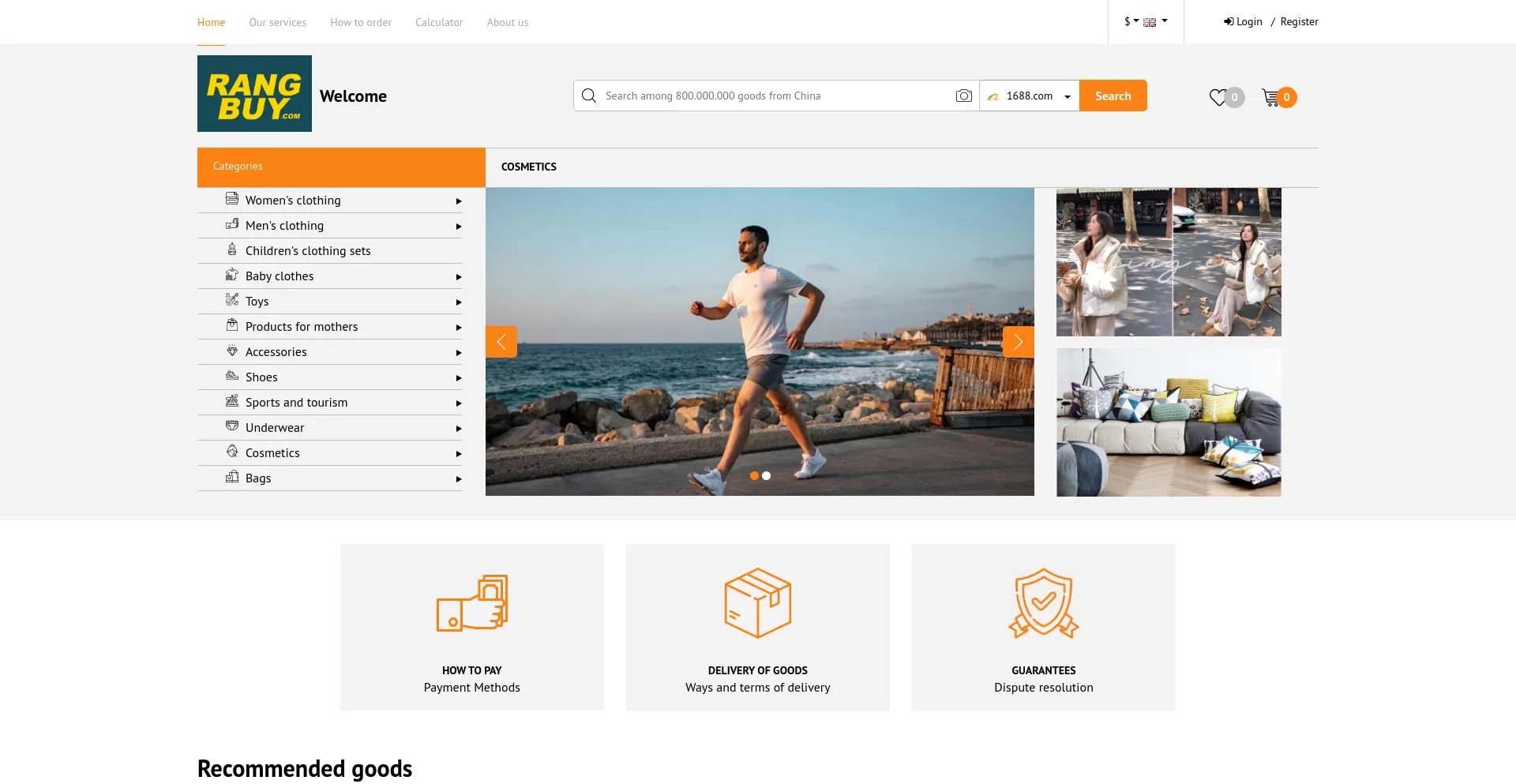The image size is (1516, 784).
Task: Open the Payment Methods link
Action: (472, 688)
